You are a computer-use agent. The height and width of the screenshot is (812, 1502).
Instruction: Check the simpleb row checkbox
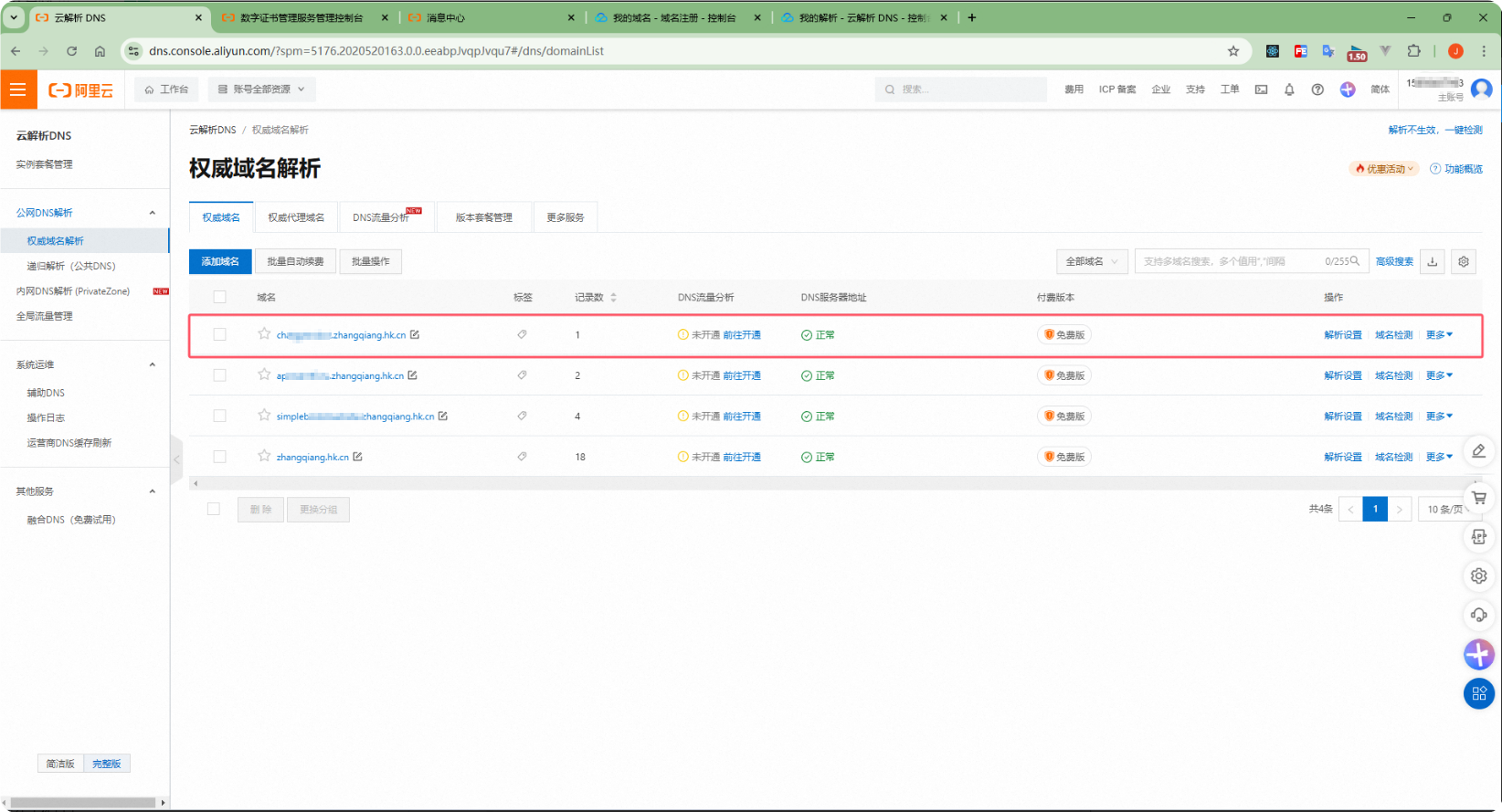pos(219,416)
